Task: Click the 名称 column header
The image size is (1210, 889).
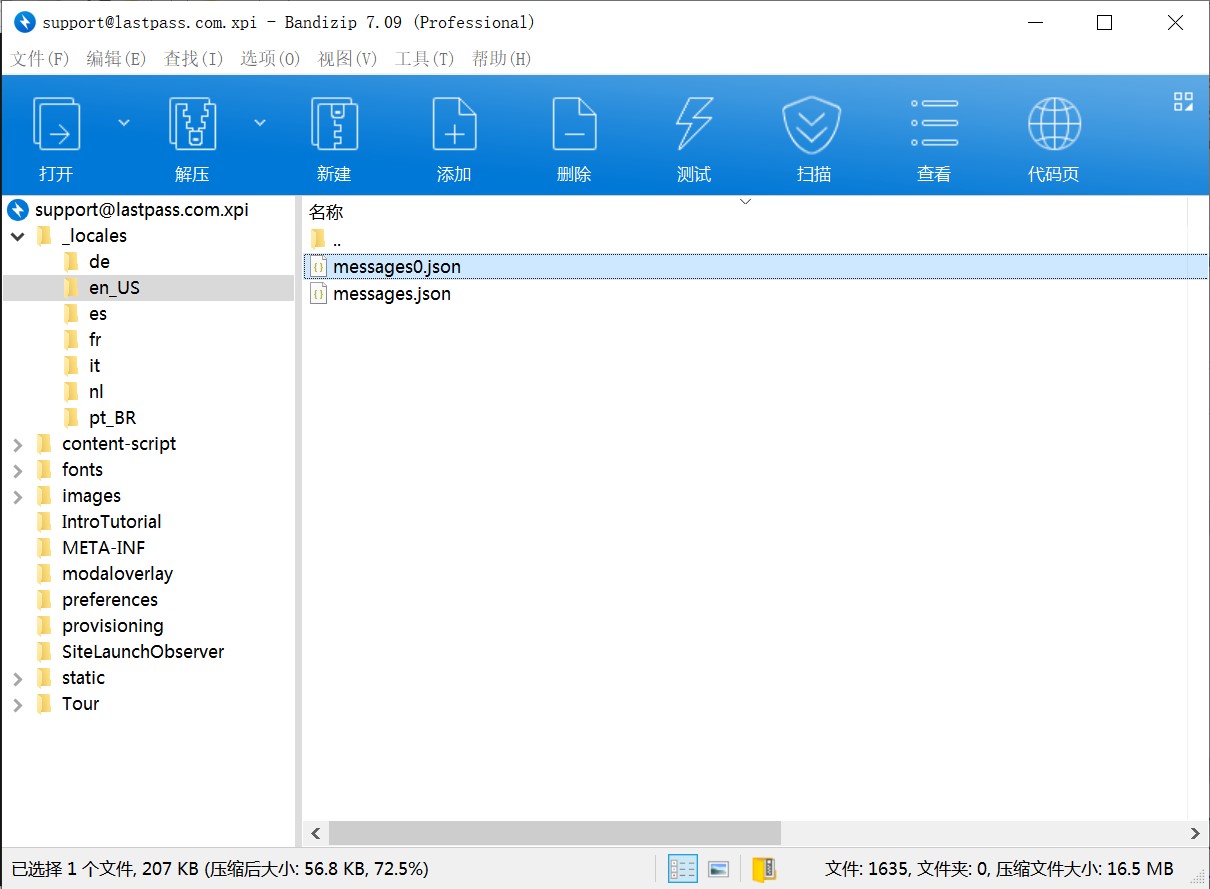Action: coord(326,212)
